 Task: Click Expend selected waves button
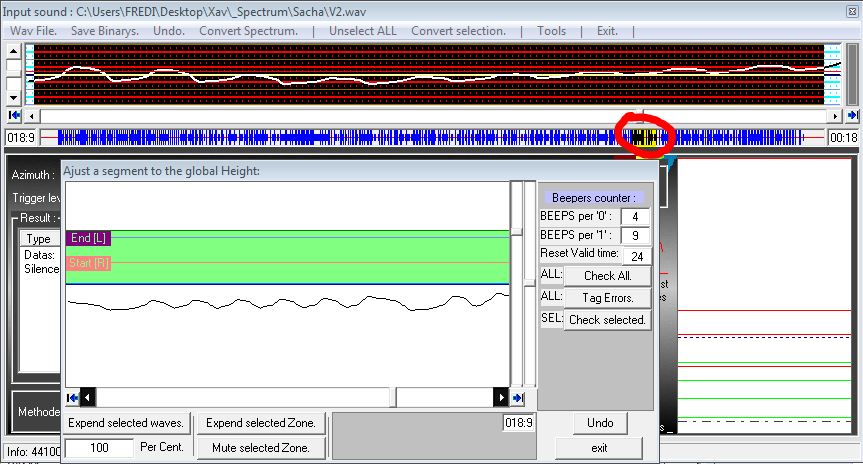126,423
